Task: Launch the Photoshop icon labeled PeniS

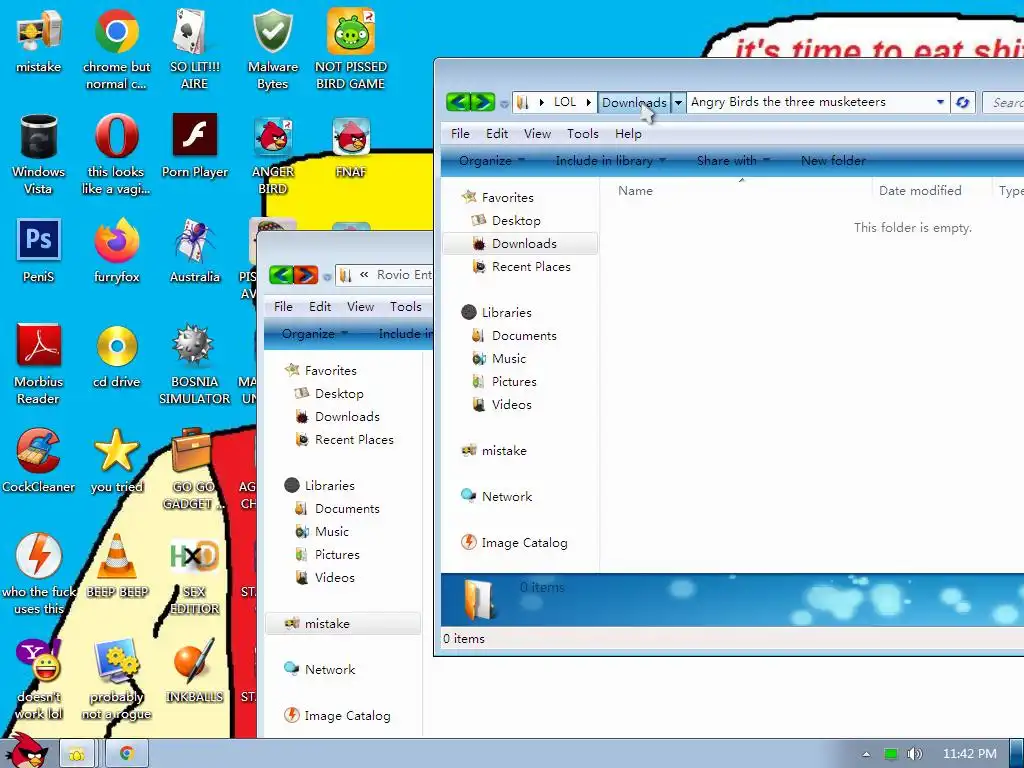Action: tap(39, 250)
